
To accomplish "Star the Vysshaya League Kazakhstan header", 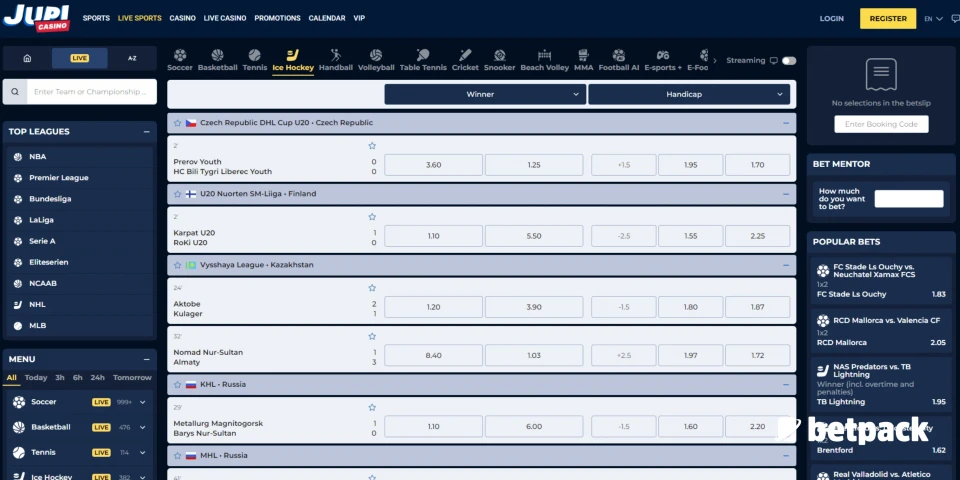I will 178,265.
